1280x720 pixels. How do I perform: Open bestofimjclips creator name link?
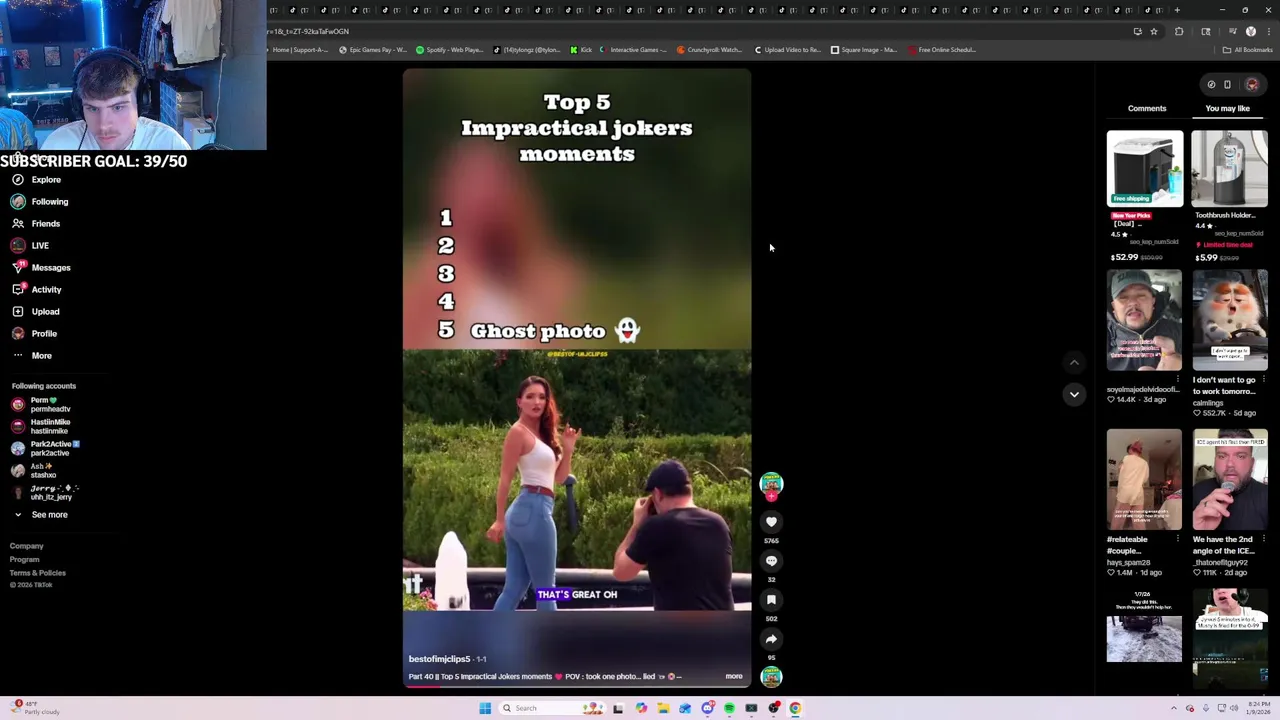pyautogui.click(x=439, y=659)
